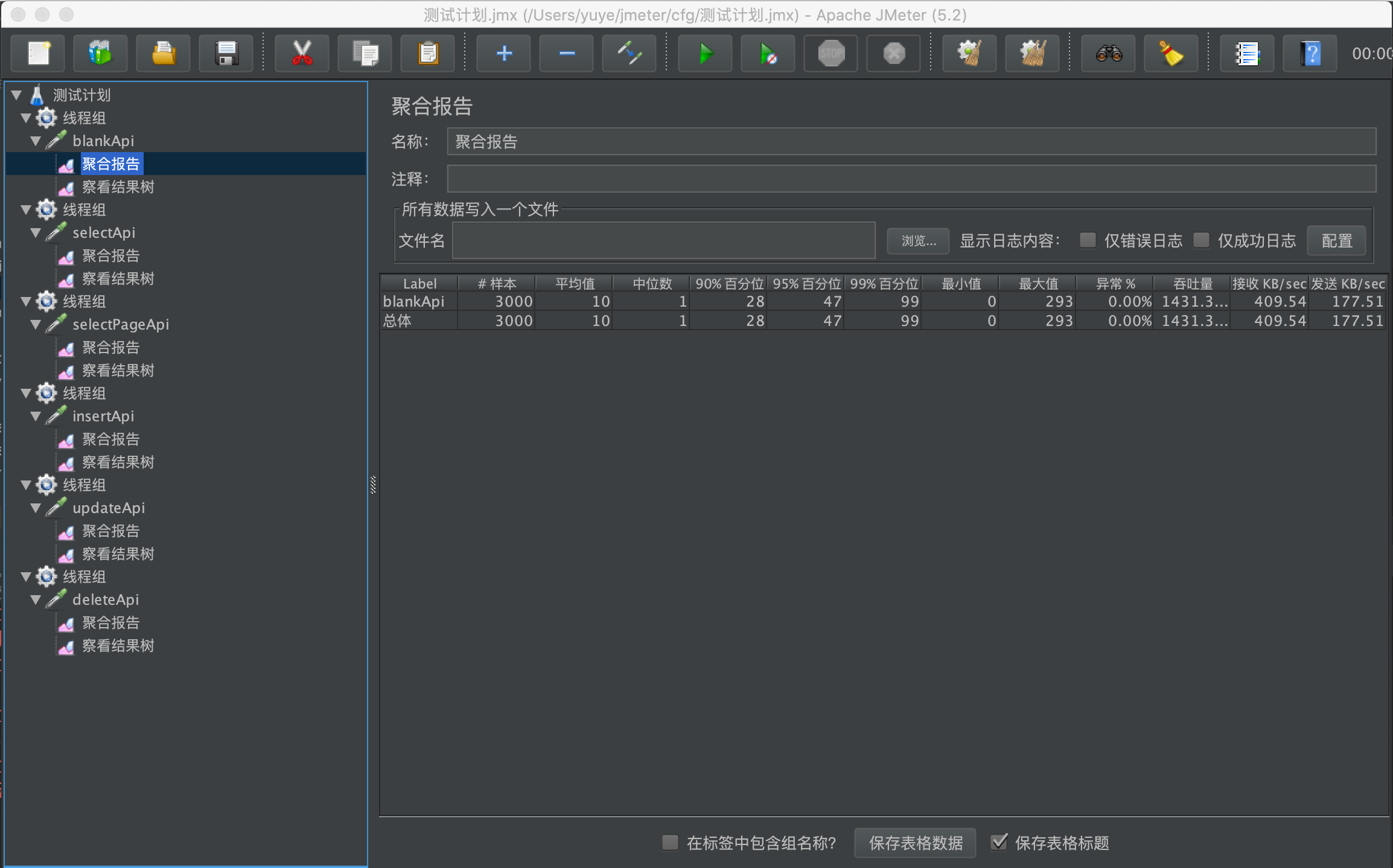Select 聚合报告 under selectApi
The height and width of the screenshot is (868, 1393).
(111, 255)
